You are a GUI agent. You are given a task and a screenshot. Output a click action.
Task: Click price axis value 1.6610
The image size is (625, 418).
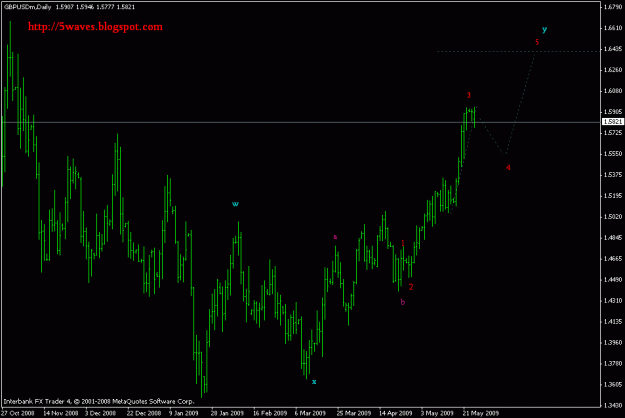[x=613, y=28]
